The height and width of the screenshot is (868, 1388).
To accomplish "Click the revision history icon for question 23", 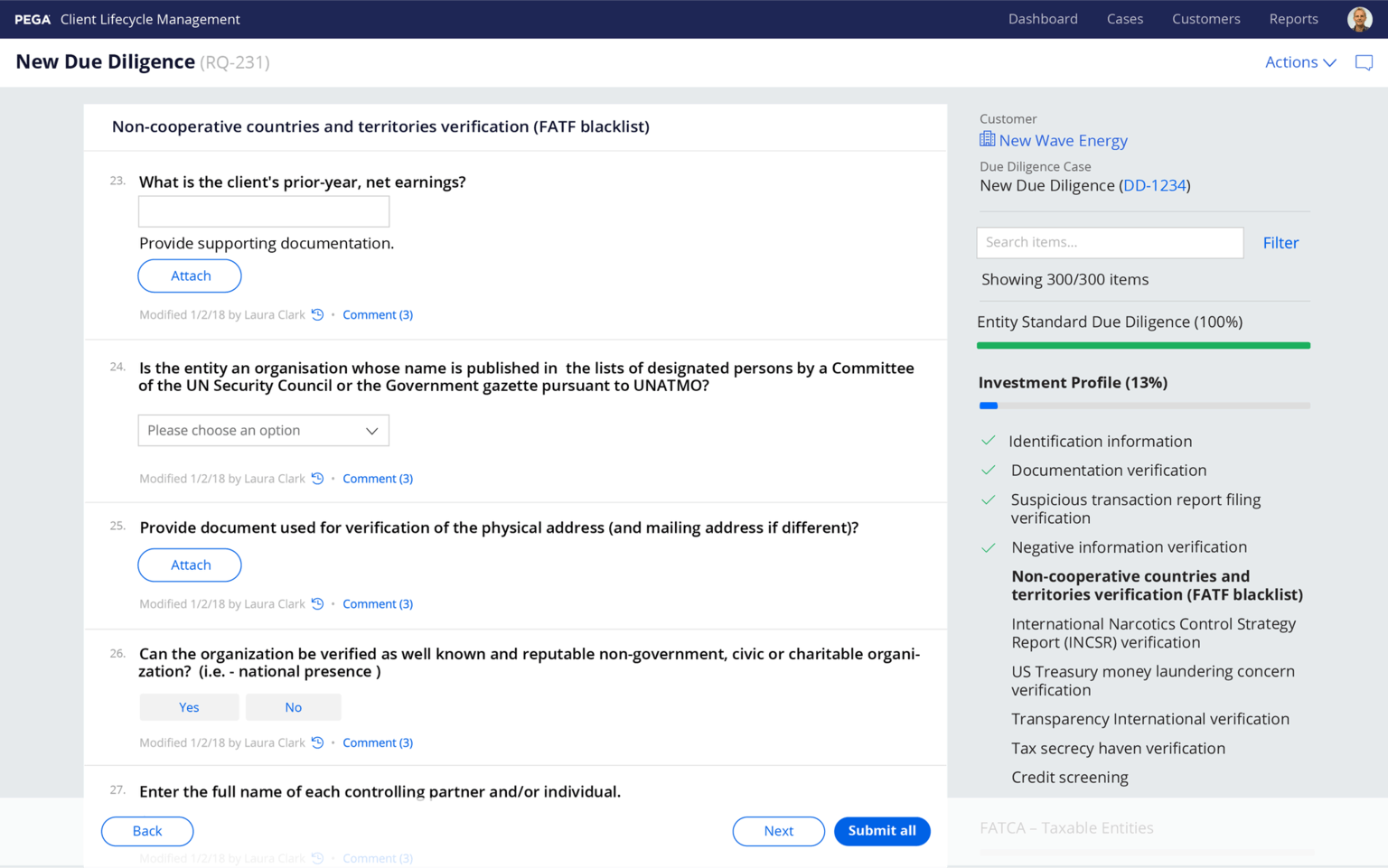I will coord(317,314).
